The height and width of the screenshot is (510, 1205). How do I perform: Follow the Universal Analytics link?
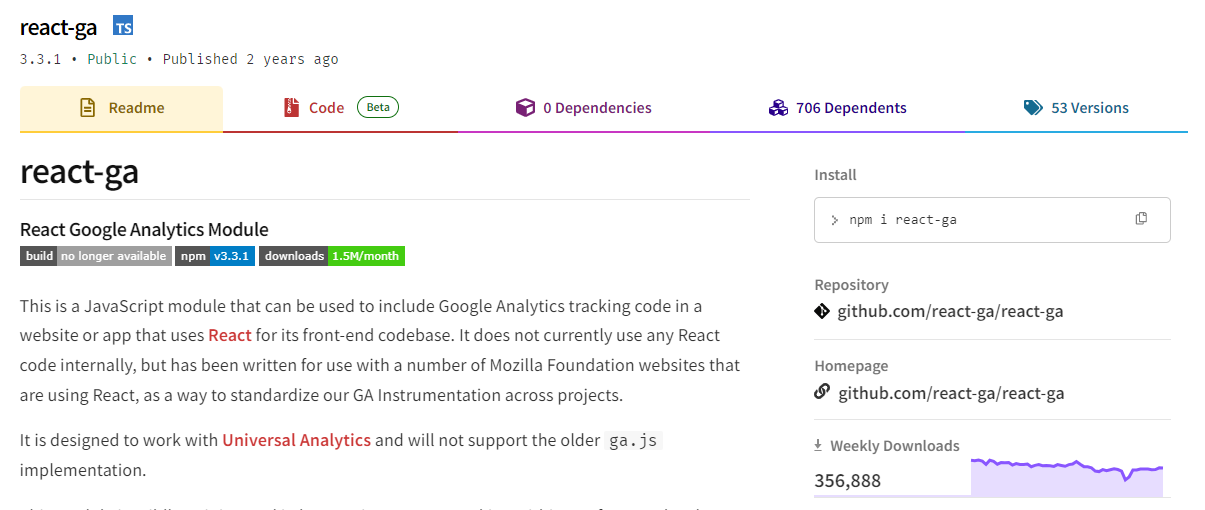(x=296, y=440)
